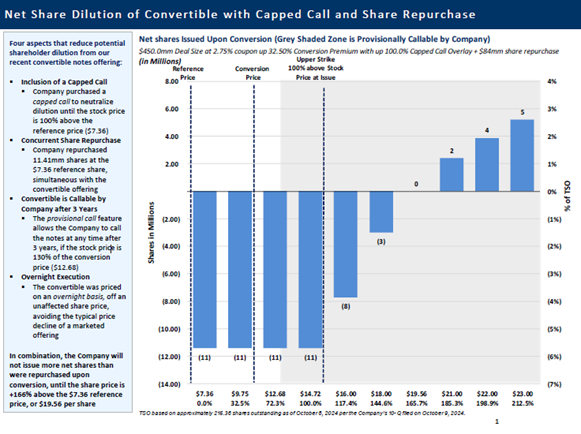This screenshot has width=581, height=434.
Task: Click the $23.00 bar labeled 5
Action: pyautogui.click(x=522, y=155)
